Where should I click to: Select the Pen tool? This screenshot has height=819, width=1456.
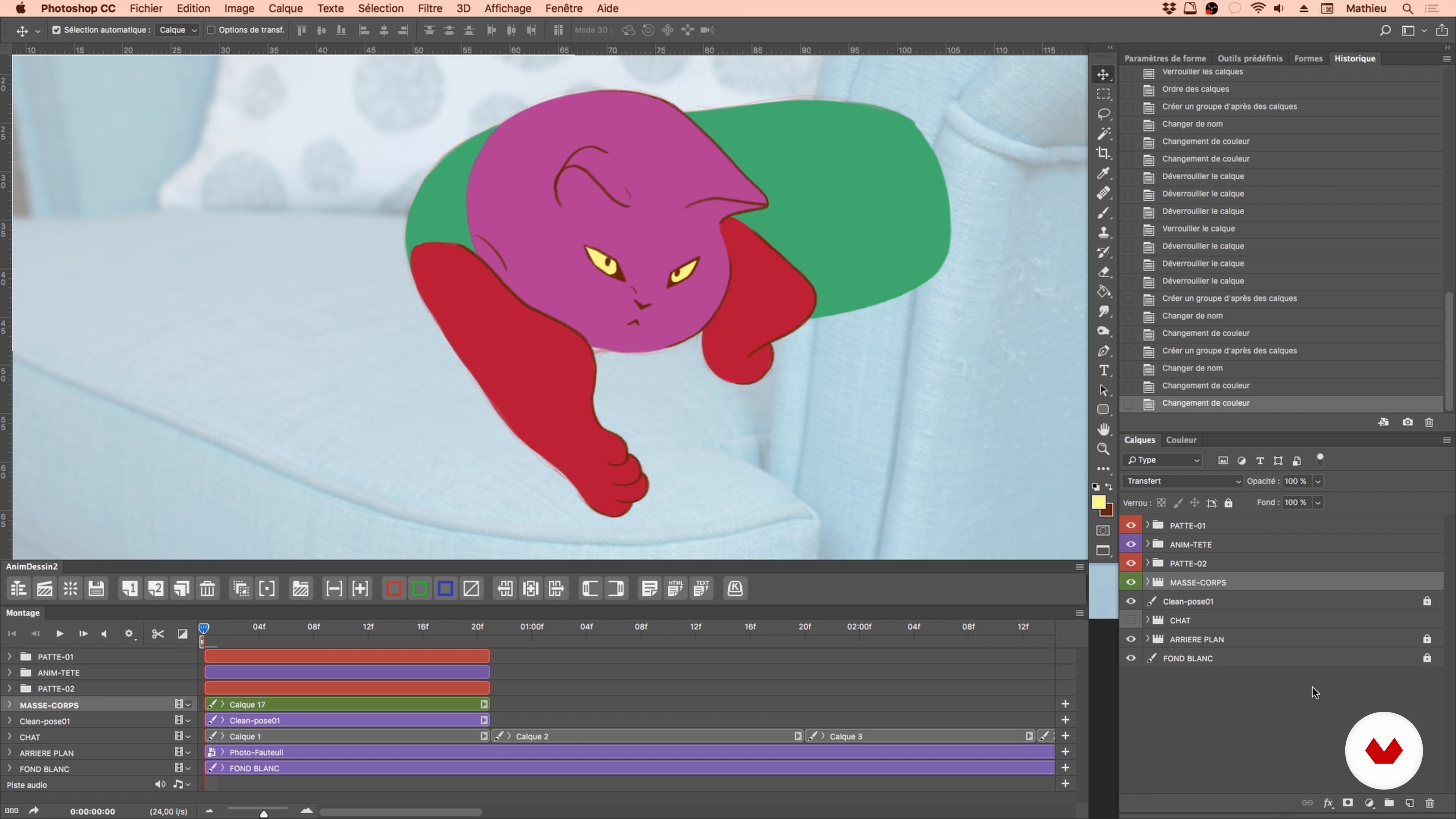click(1103, 351)
